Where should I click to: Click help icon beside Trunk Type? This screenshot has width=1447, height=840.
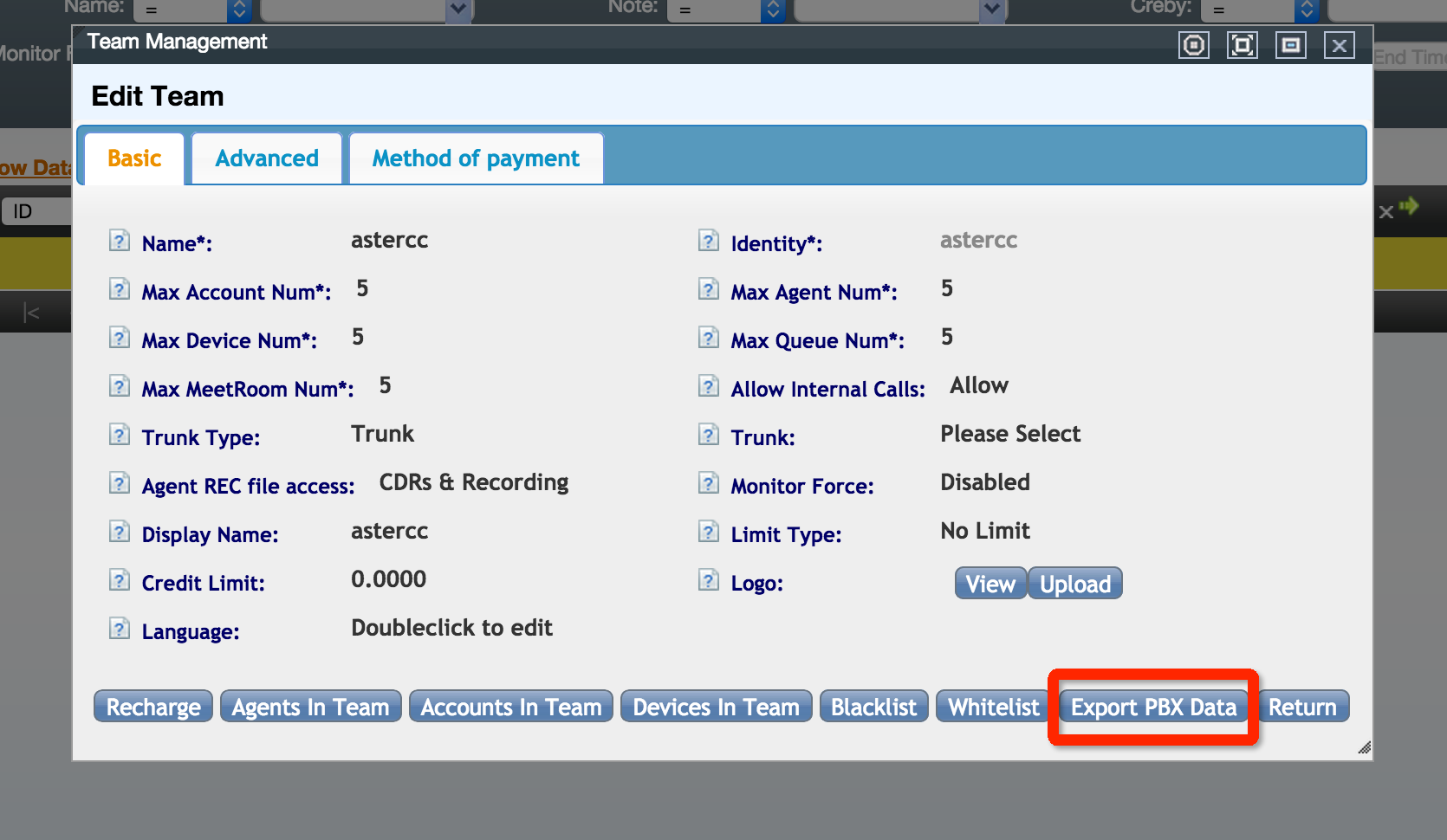click(120, 435)
